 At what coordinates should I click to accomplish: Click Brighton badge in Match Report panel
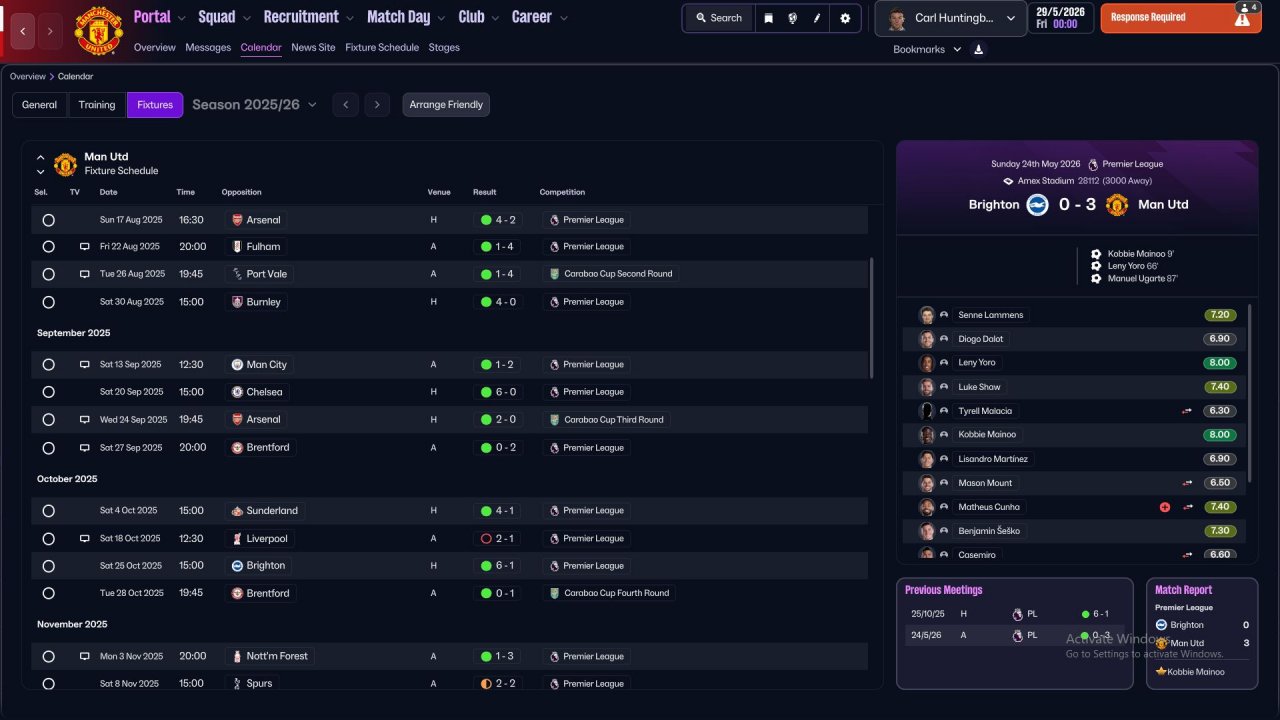(1161, 625)
